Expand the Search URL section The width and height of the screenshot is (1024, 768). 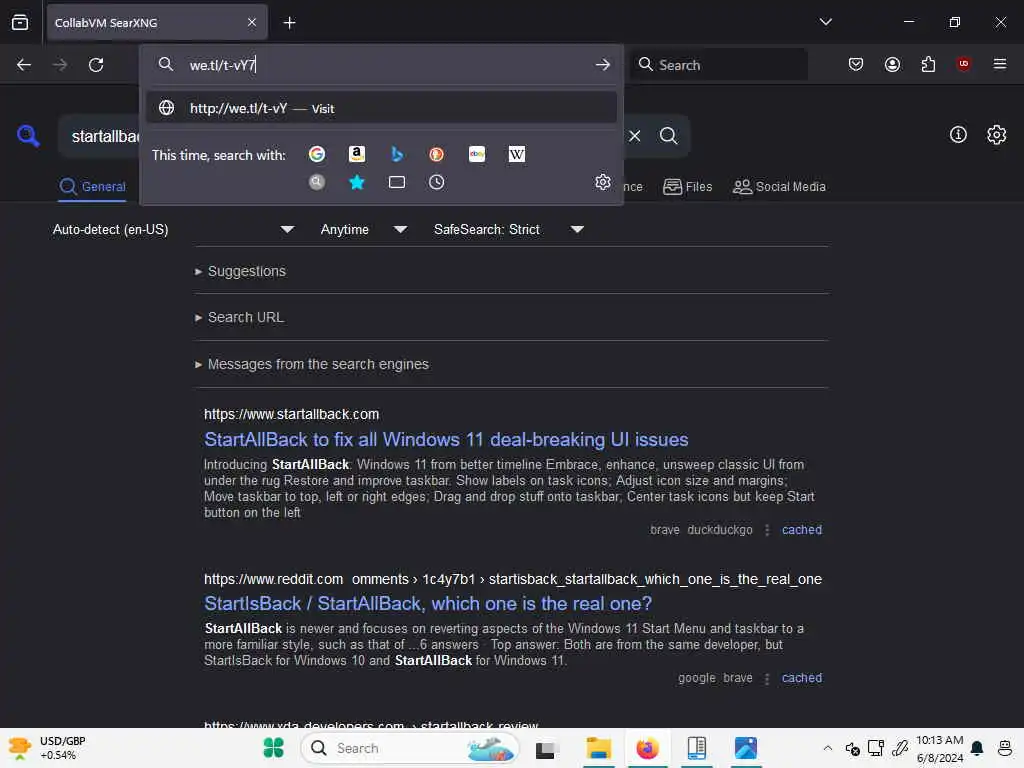(x=239, y=317)
